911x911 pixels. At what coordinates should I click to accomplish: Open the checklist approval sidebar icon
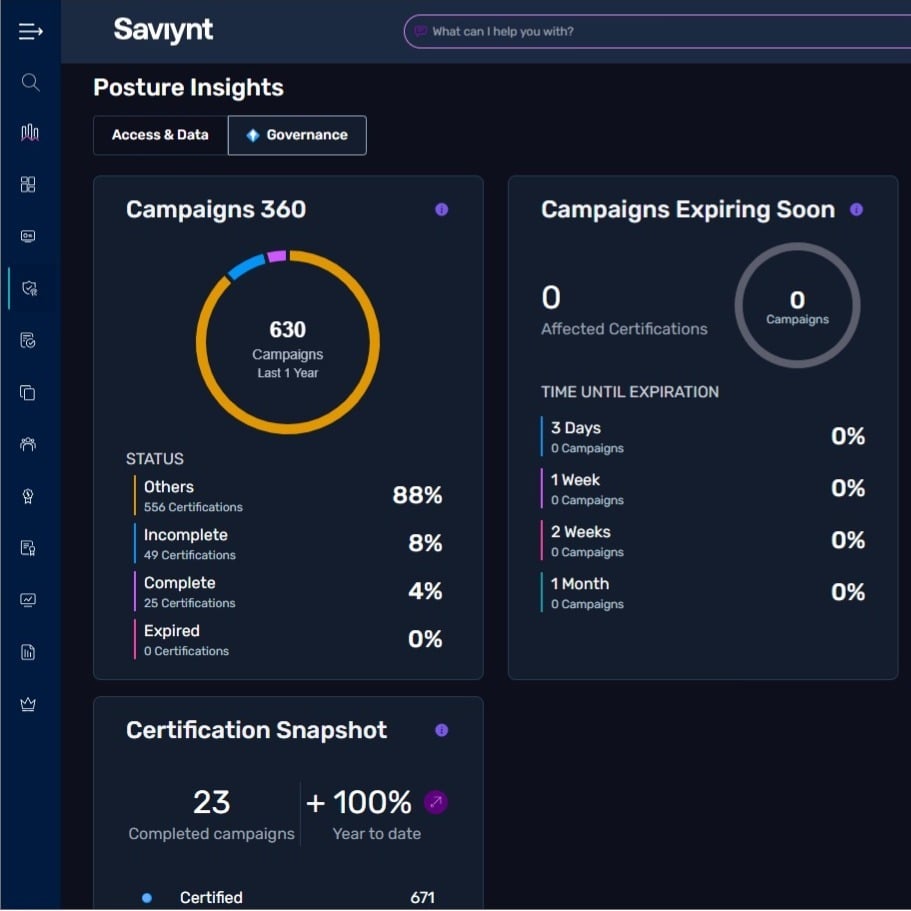pyautogui.click(x=28, y=340)
